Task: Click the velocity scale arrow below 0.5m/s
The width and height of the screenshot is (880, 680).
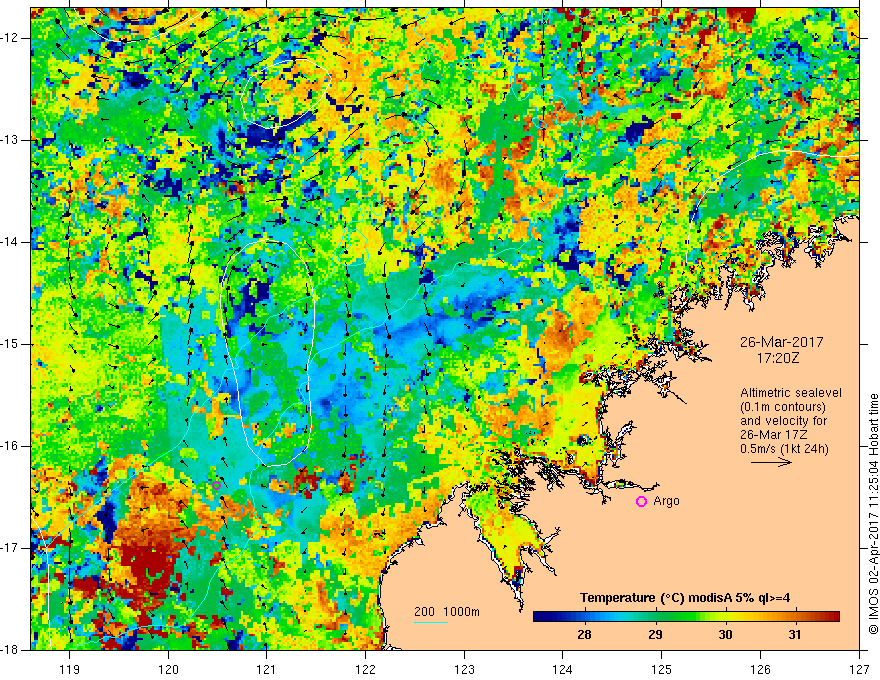Action: tap(771, 462)
